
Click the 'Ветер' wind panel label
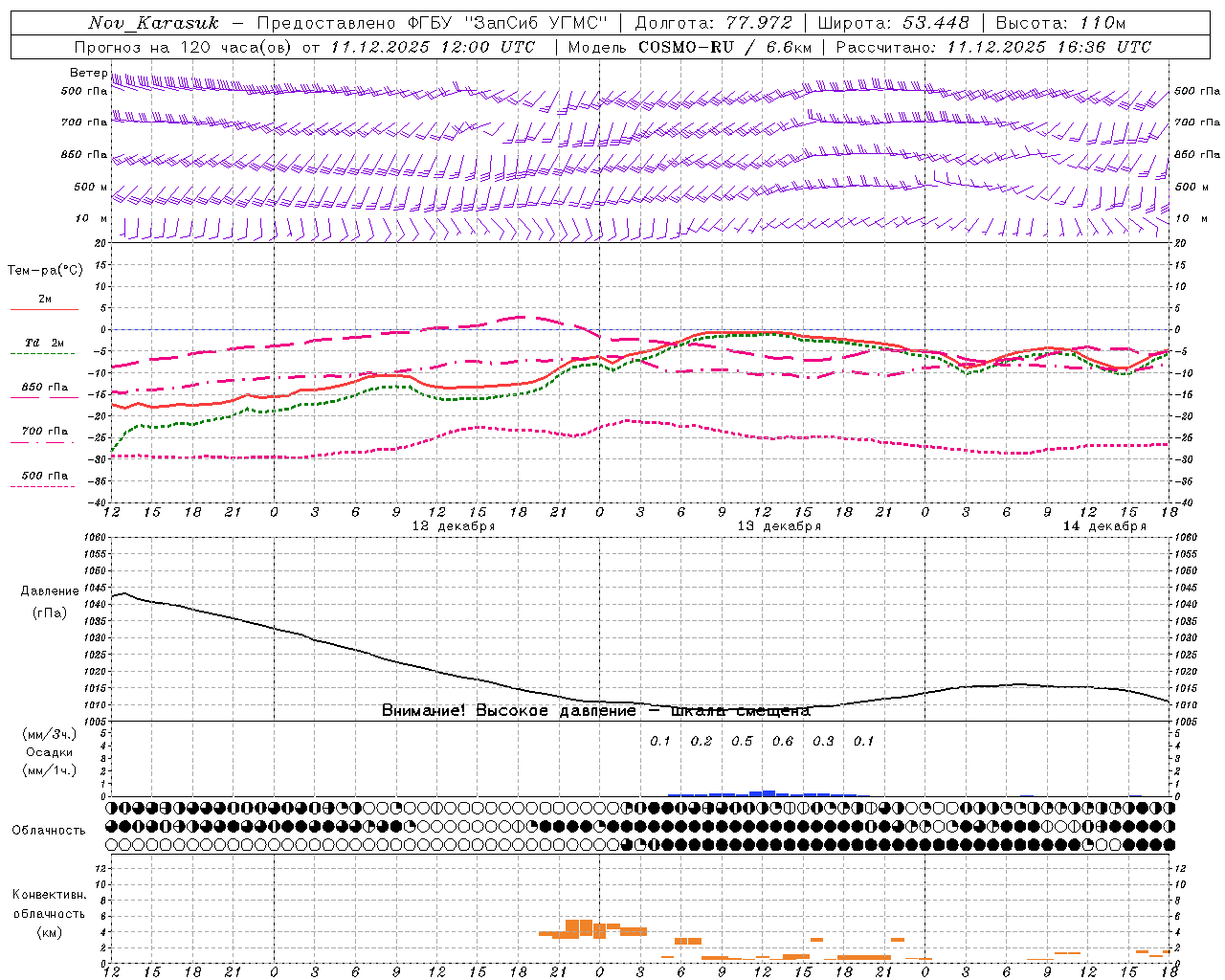[88, 73]
